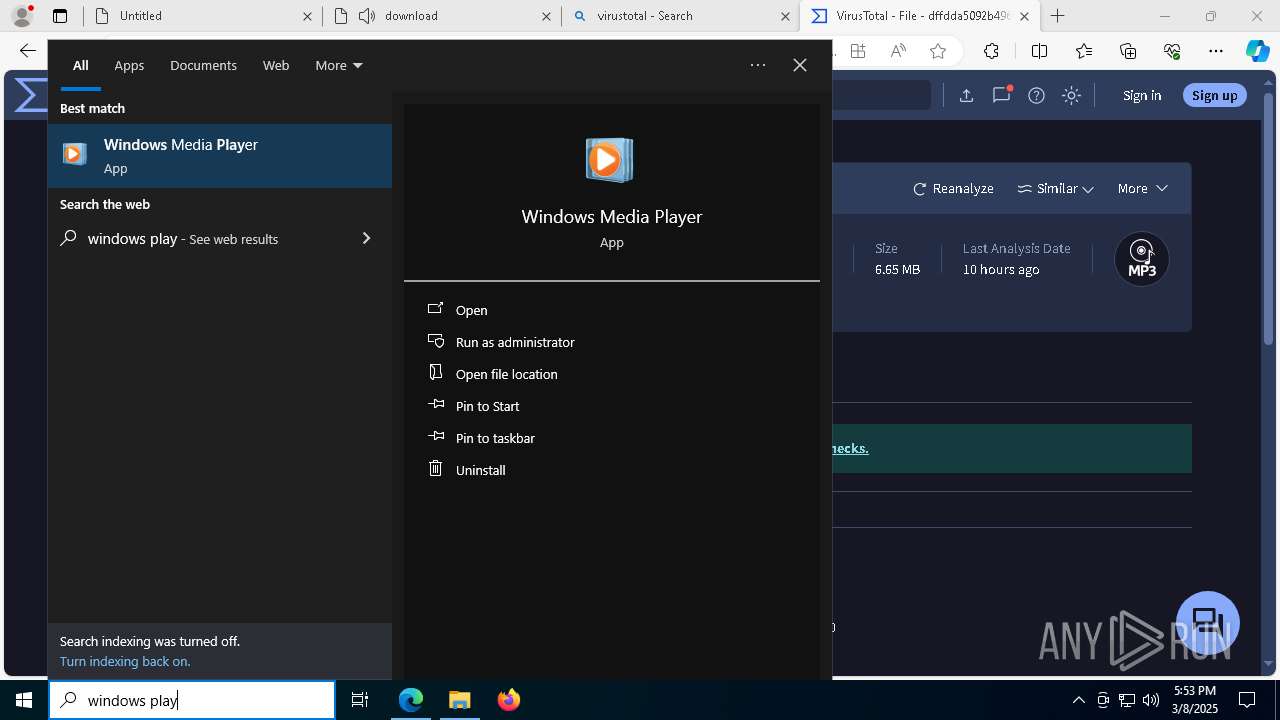Click the VirusTotal Sign in link
Screen dimensions: 1280x720
[x=1142, y=95]
